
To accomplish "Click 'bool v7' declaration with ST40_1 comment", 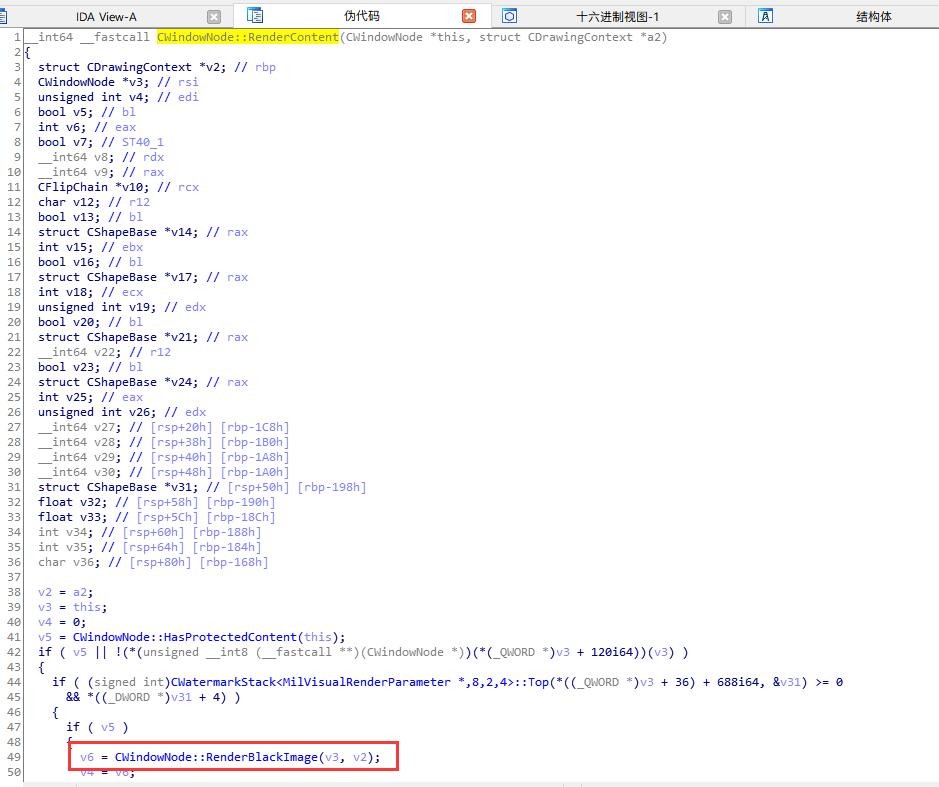I will 101,142.
